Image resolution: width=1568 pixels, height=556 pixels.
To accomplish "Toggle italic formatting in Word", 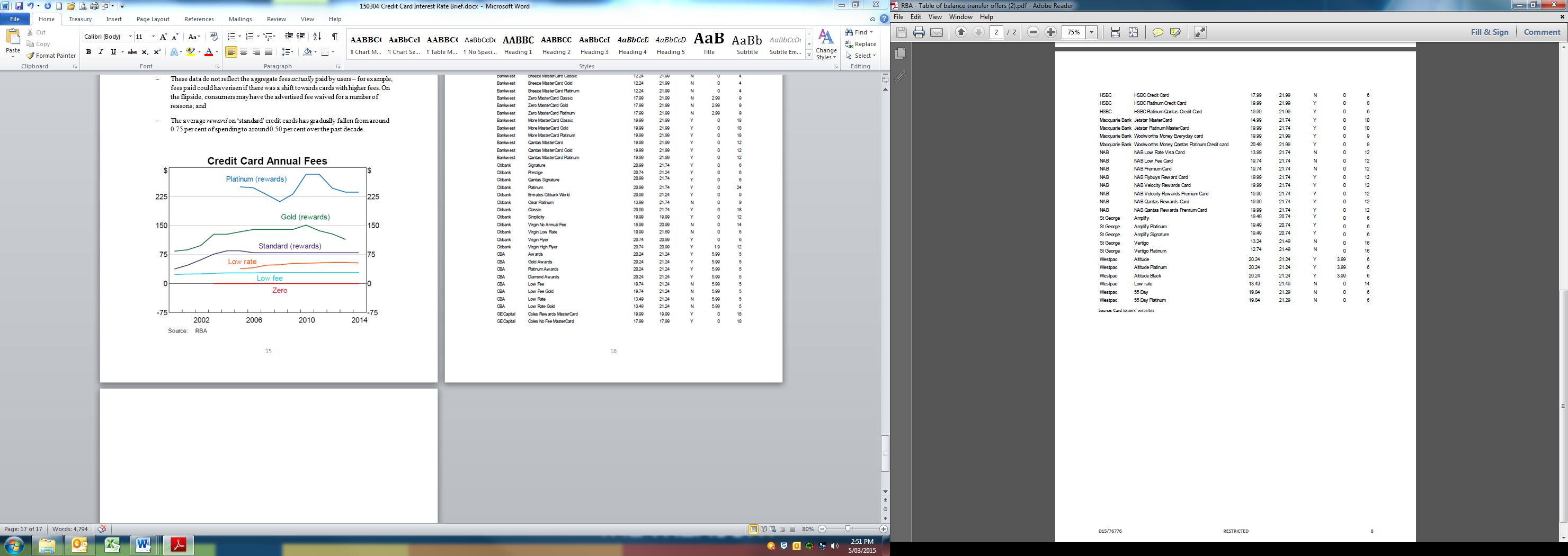I will click(101, 52).
